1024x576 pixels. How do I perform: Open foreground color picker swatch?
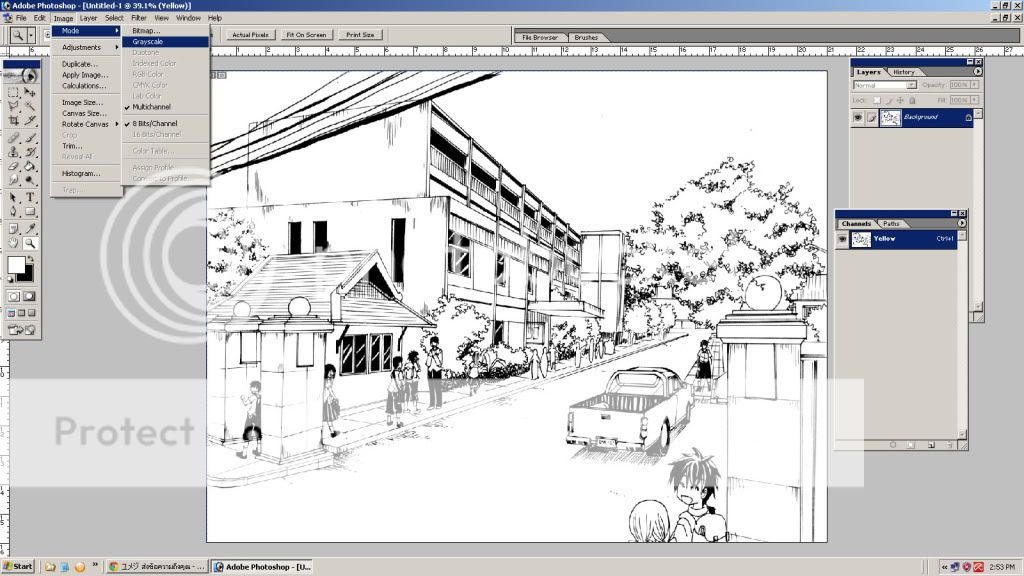16,264
